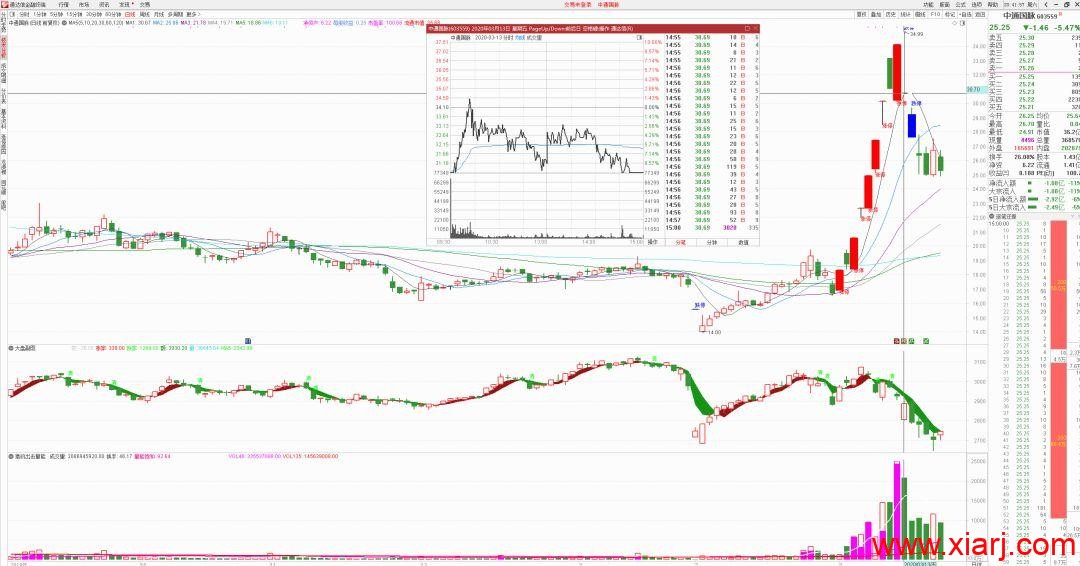1080x566 pixels.
Task: Click the 交易未登录 login link
Action: pos(578,4)
